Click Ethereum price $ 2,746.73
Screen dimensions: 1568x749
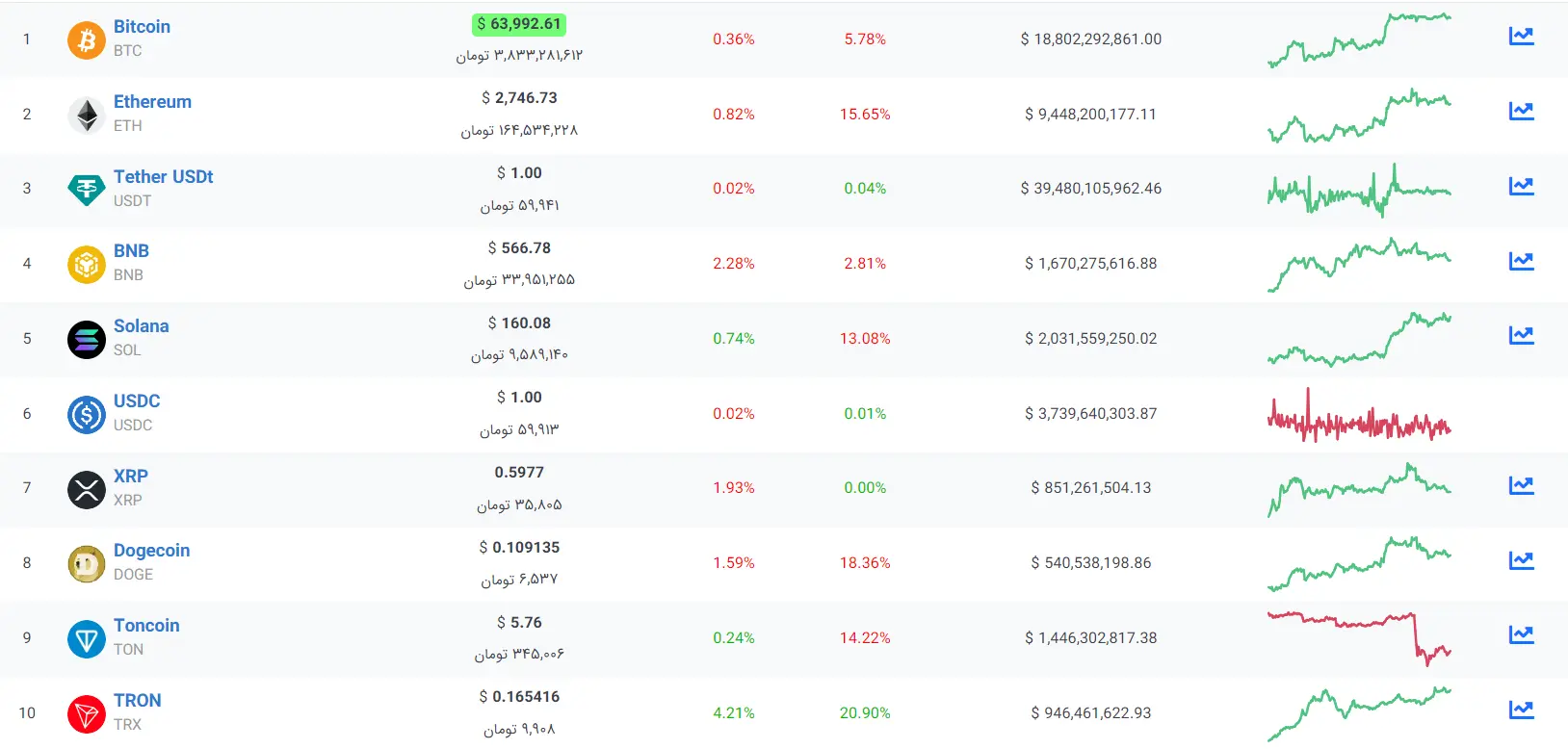click(x=519, y=98)
